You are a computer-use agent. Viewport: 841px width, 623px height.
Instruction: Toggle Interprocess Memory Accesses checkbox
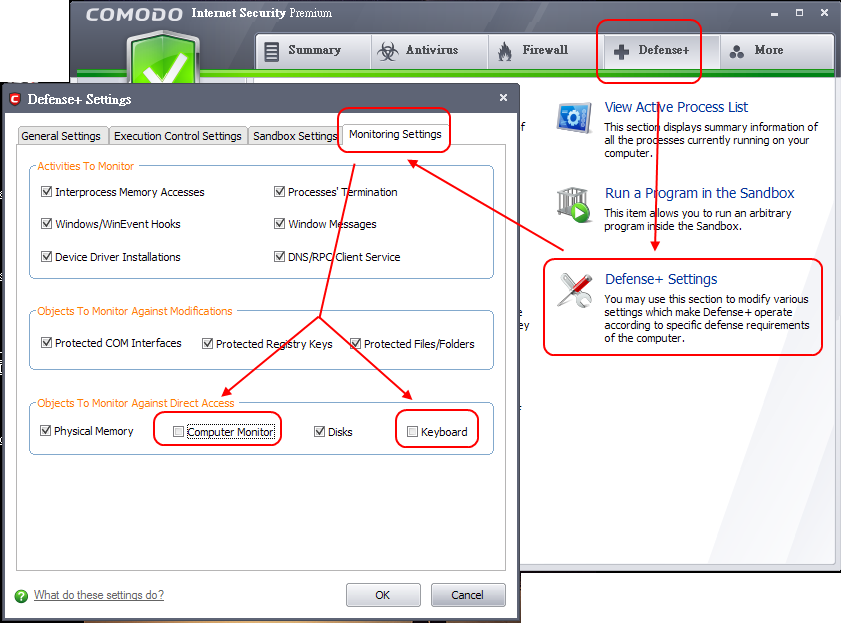47,191
